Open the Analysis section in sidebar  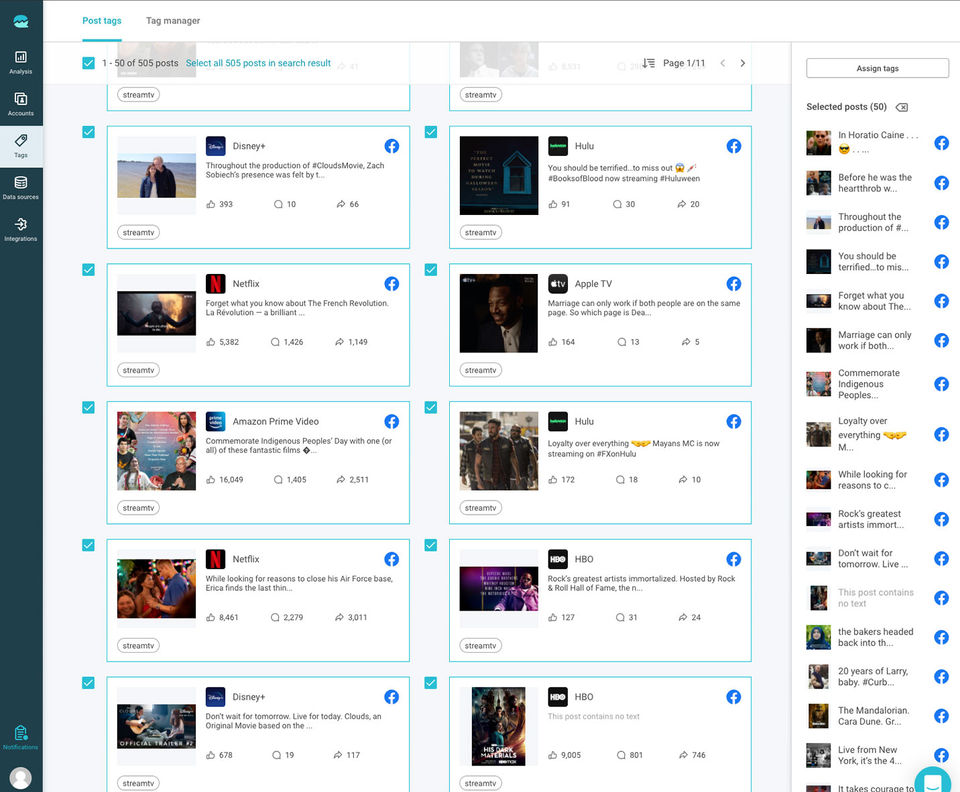(21, 63)
